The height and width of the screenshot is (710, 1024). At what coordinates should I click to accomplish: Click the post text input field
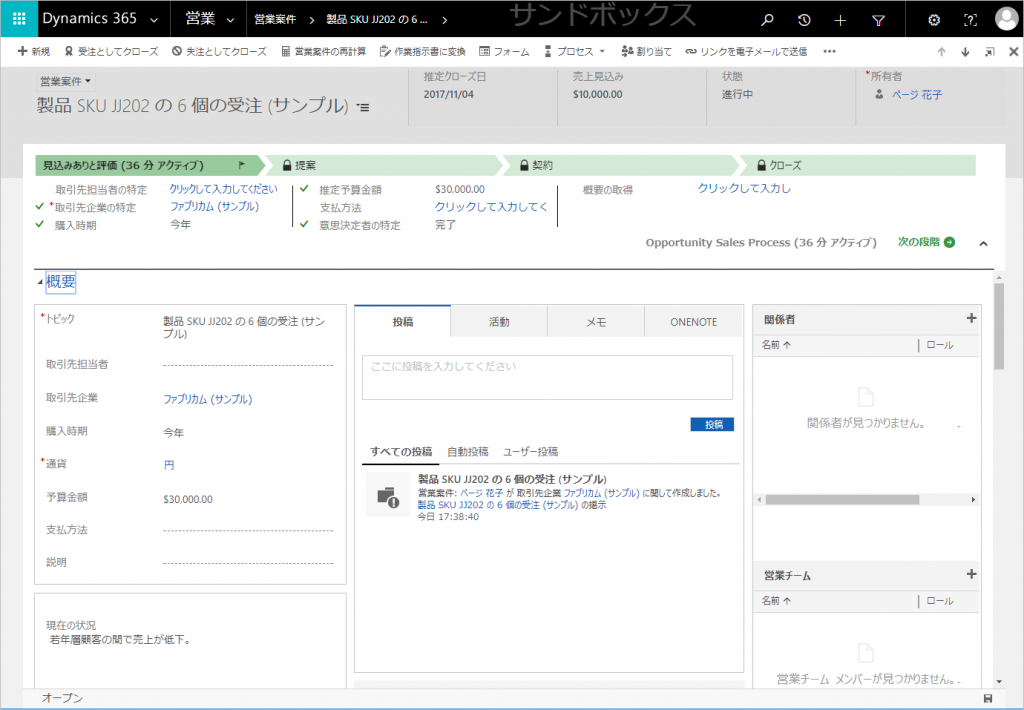tap(547, 377)
